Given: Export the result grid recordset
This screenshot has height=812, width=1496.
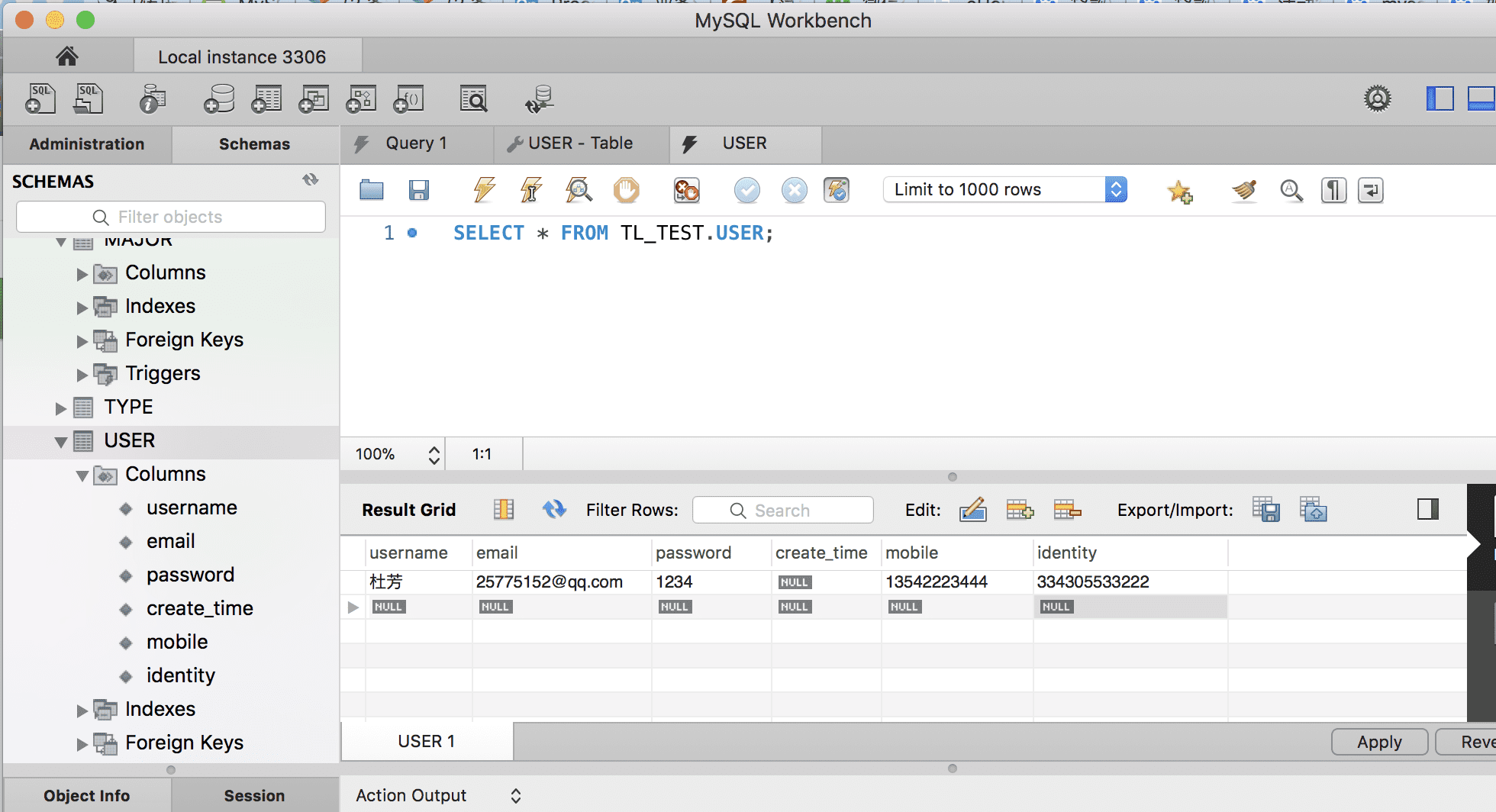Looking at the screenshot, I should pyautogui.click(x=1265, y=509).
